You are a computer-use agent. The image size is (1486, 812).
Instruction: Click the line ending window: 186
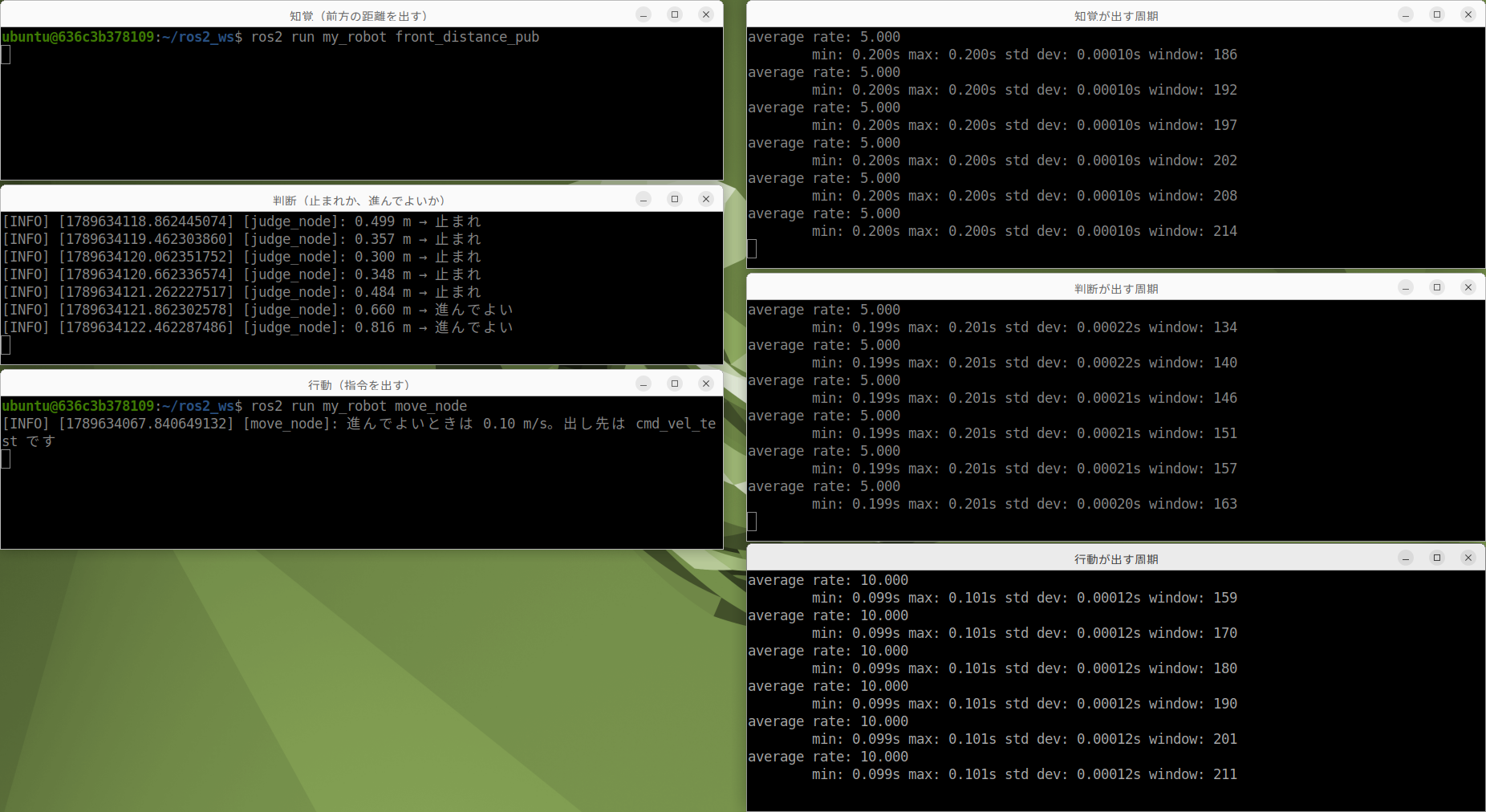(1025, 55)
